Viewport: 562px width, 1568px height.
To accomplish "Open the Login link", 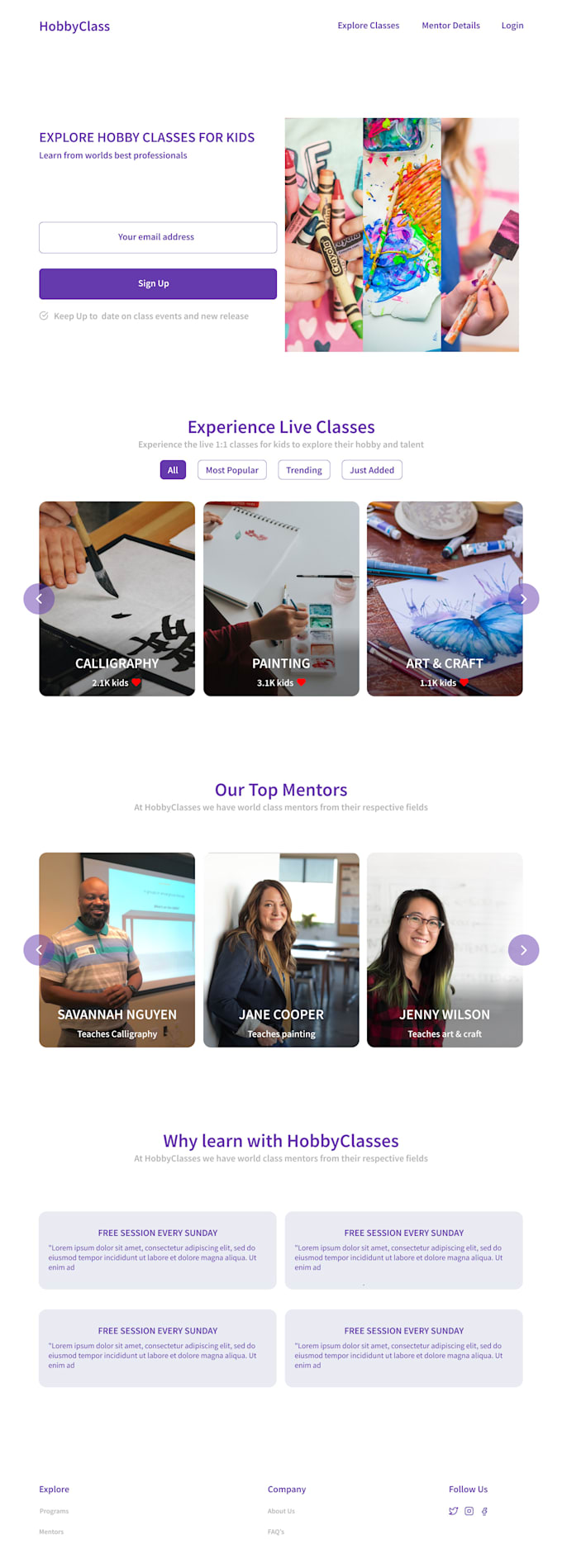I will (512, 26).
